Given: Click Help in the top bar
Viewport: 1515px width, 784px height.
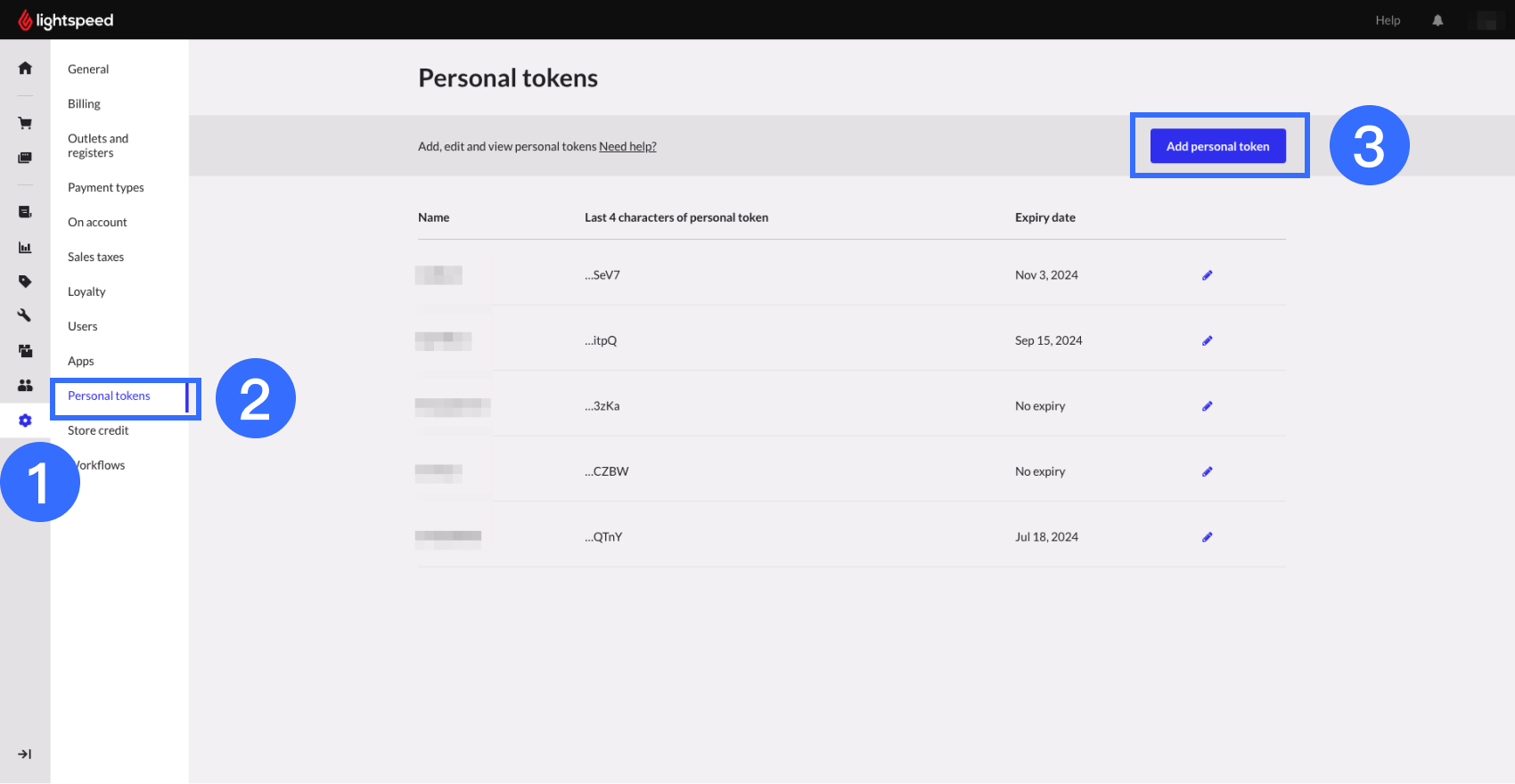Looking at the screenshot, I should pos(1388,20).
